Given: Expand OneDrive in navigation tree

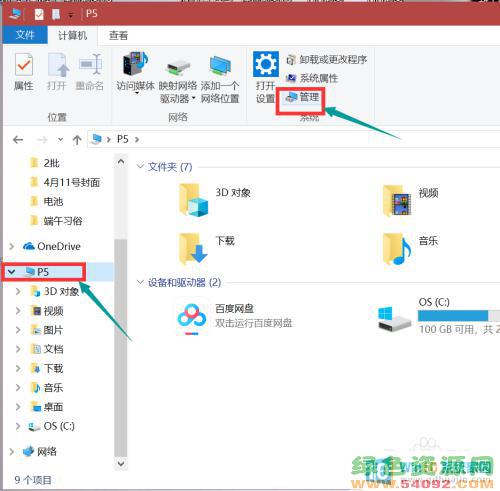Looking at the screenshot, I should pyautogui.click(x=12, y=246).
